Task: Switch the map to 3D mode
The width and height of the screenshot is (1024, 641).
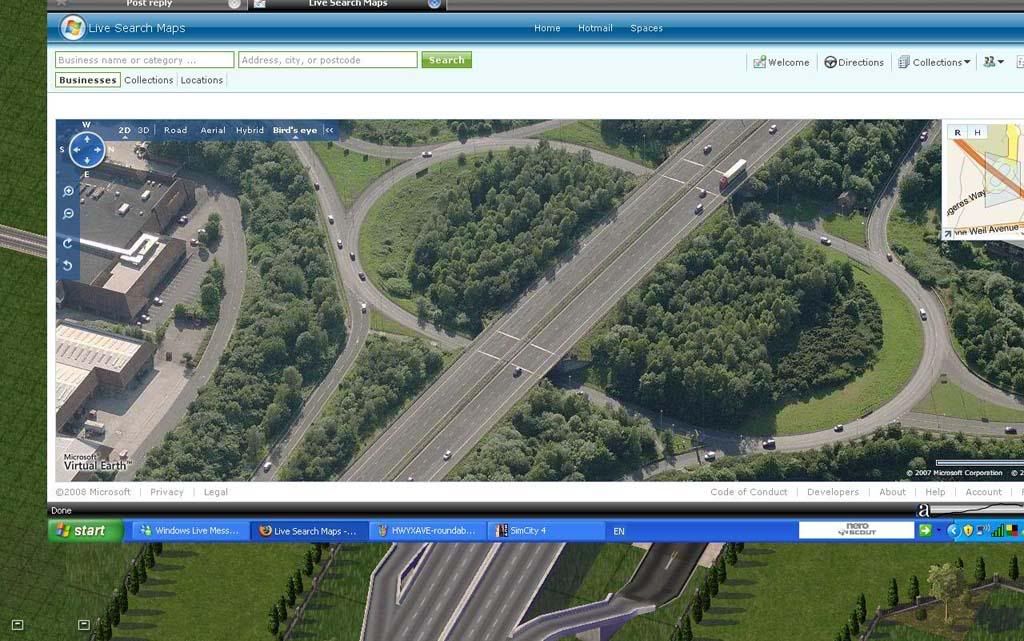Action: click(144, 131)
